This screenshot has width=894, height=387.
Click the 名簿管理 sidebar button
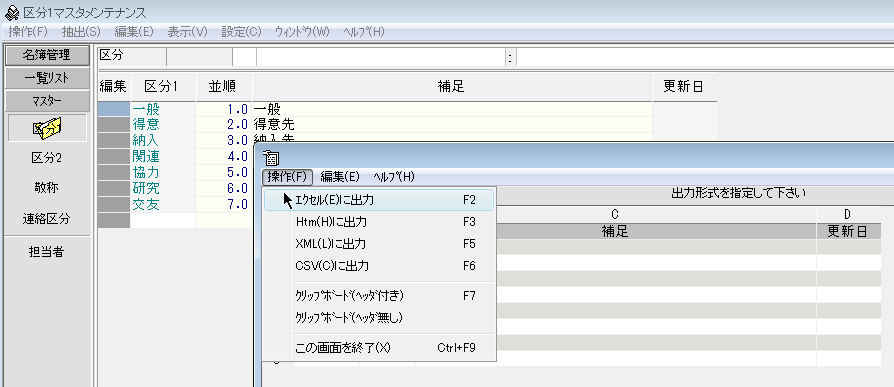[x=47, y=55]
